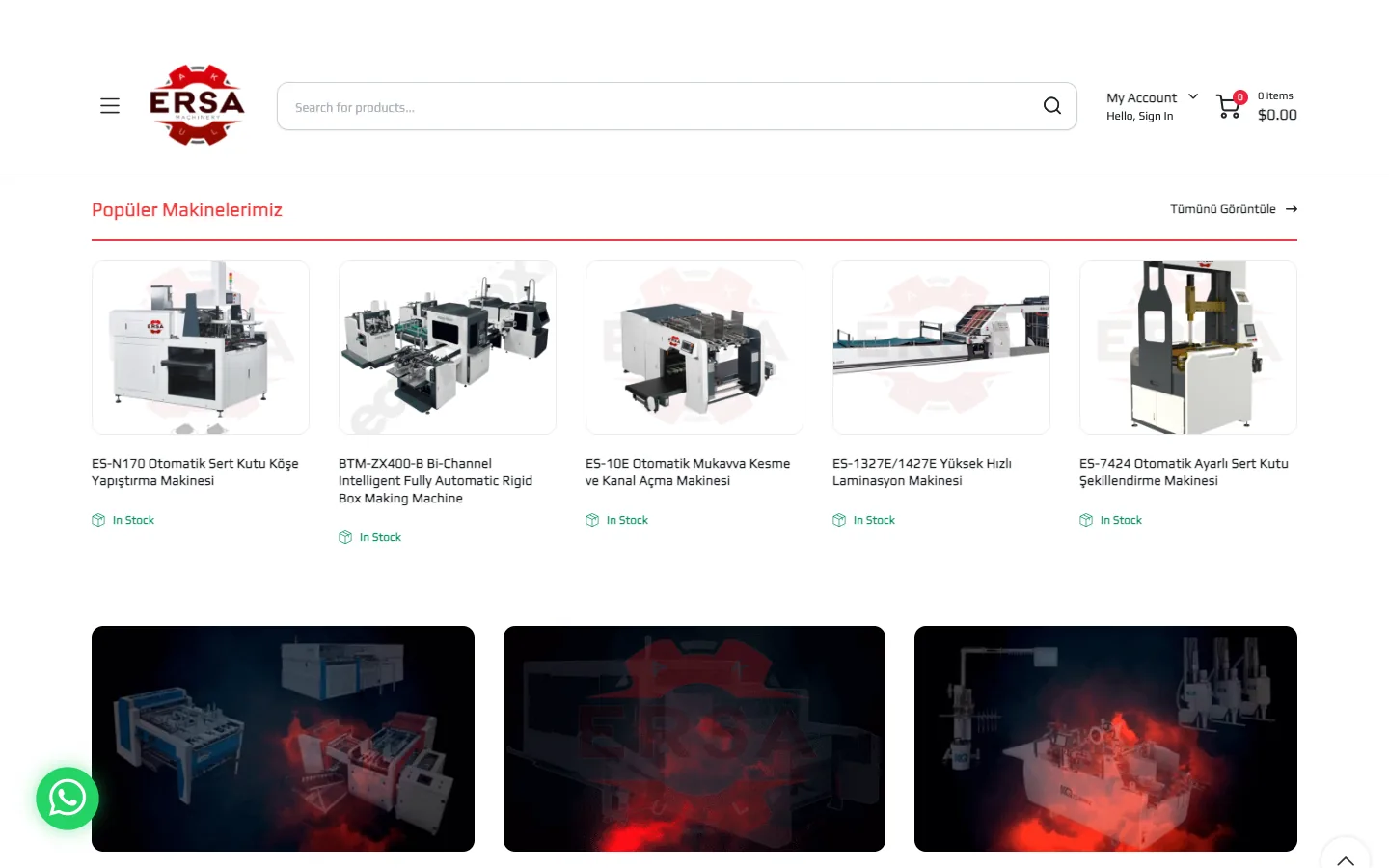This screenshot has width=1389, height=868.
Task: Click ES-N170 machine product image
Action: click(x=201, y=347)
